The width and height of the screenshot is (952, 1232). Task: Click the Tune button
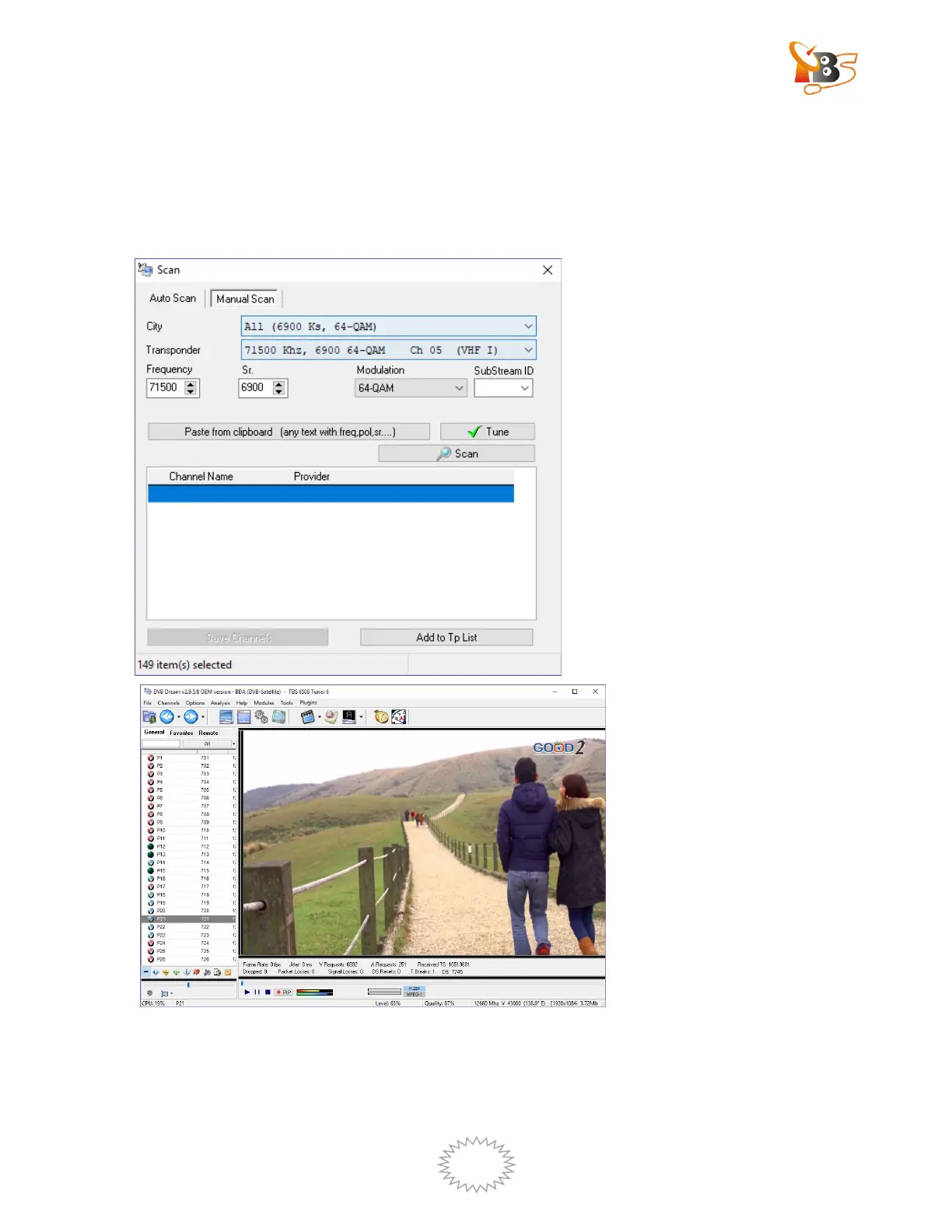click(488, 432)
